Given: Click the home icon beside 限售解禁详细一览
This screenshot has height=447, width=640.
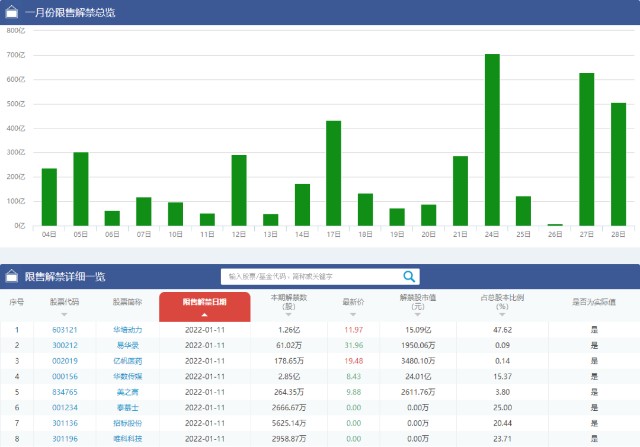Looking at the screenshot, I should [x=12, y=276].
